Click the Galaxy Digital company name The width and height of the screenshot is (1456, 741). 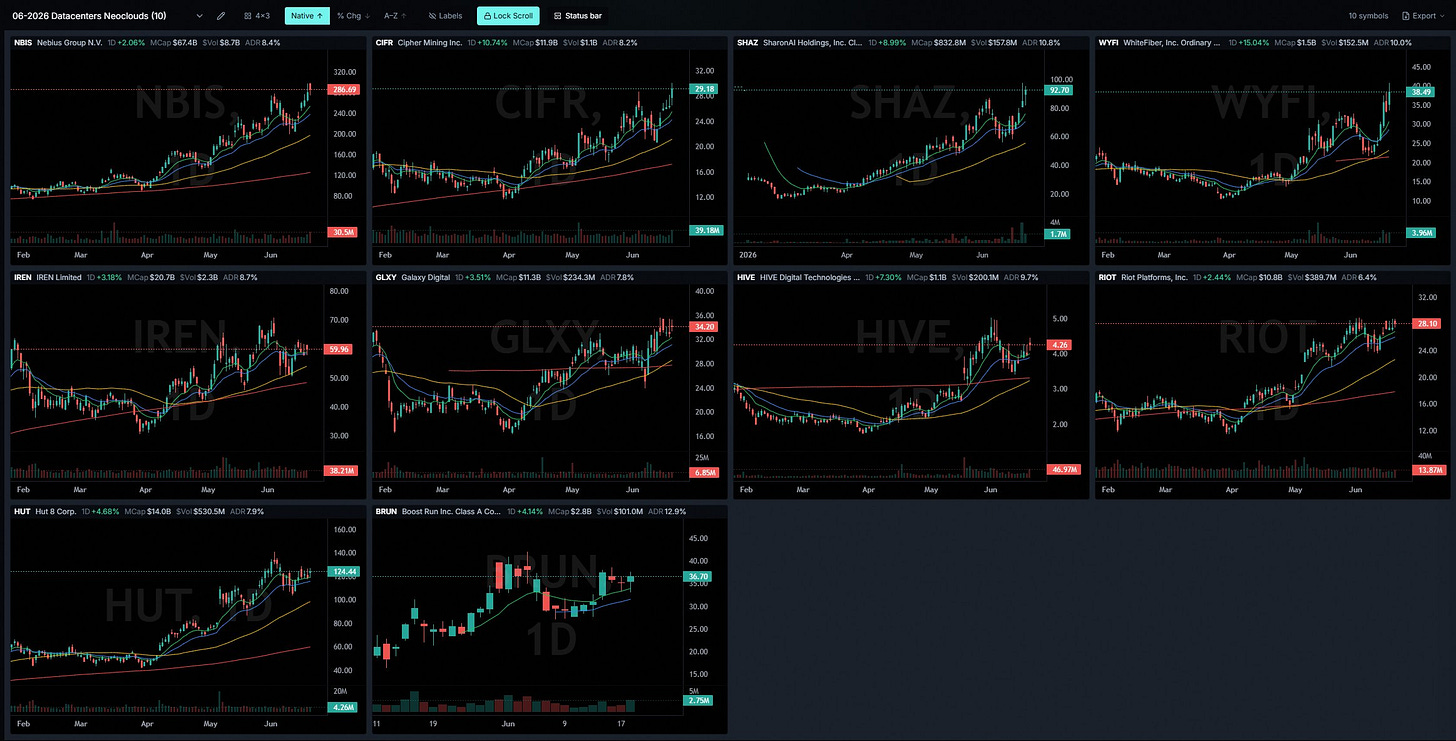coord(424,276)
